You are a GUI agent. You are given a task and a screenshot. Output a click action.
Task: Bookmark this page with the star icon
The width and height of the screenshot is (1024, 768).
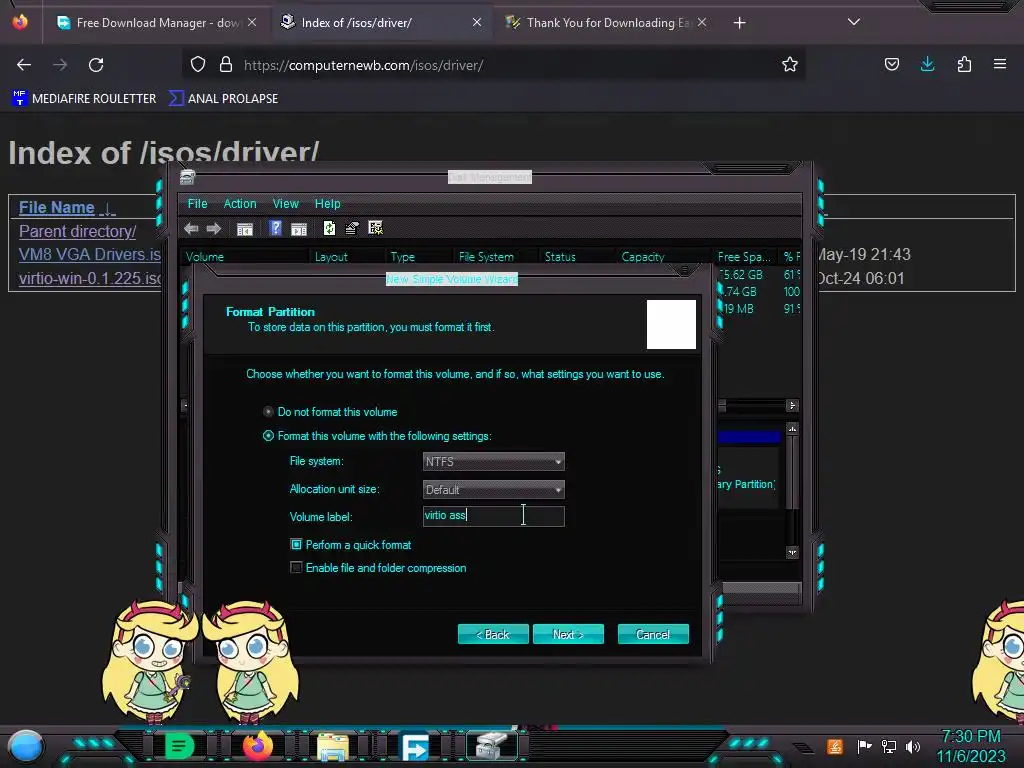(790, 64)
